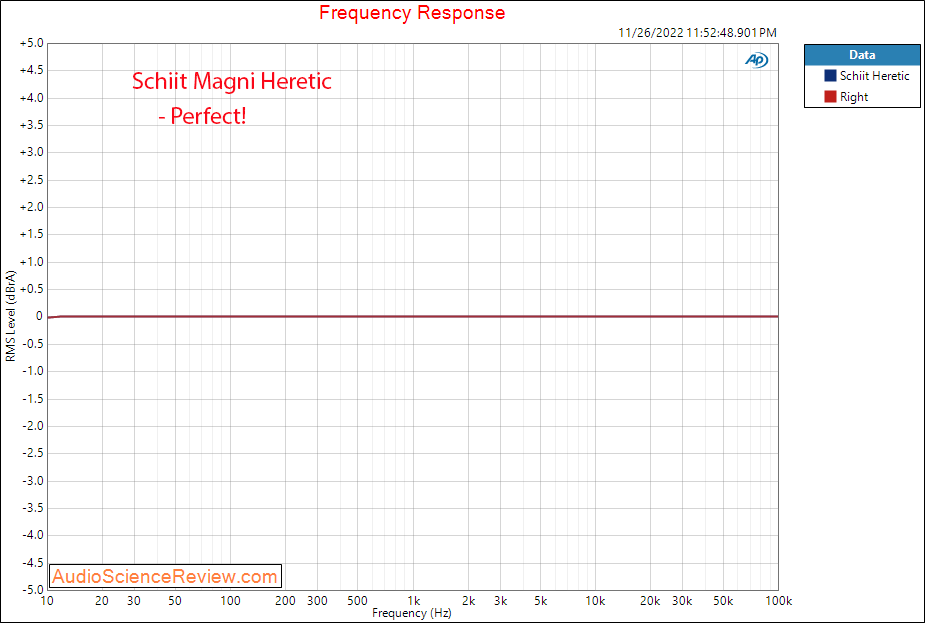Screen dimensions: 925x623
Task: Click the +5.0 tick label on the vertical axis
Action: click(31, 43)
